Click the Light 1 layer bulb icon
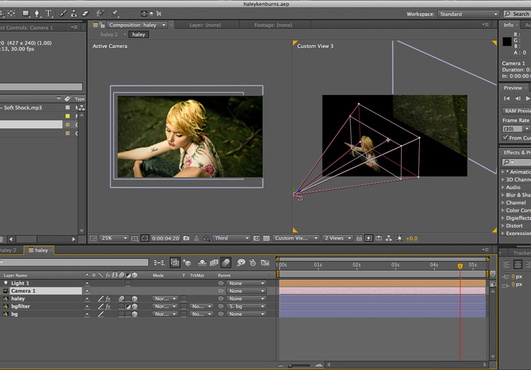 pyautogui.click(x=5, y=283)
